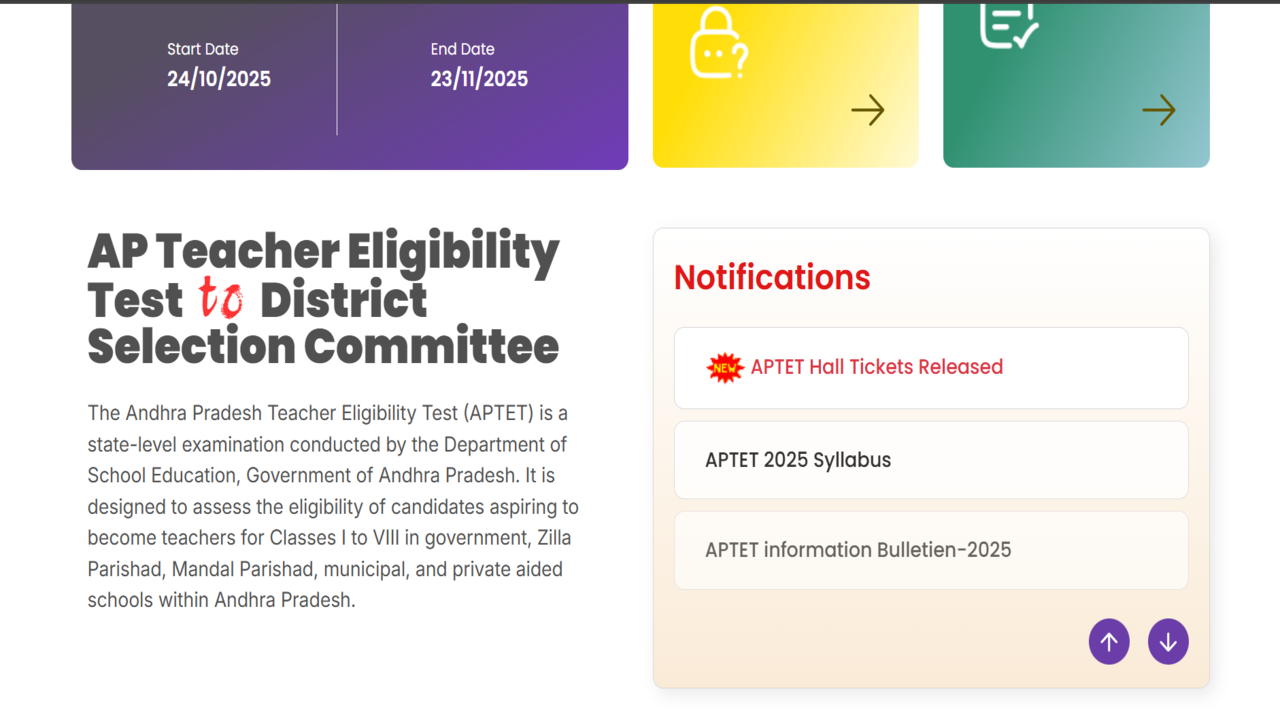Click the red NEW starburst badge
Viewport: 1280px width, 720px height.
click(725, 368)
